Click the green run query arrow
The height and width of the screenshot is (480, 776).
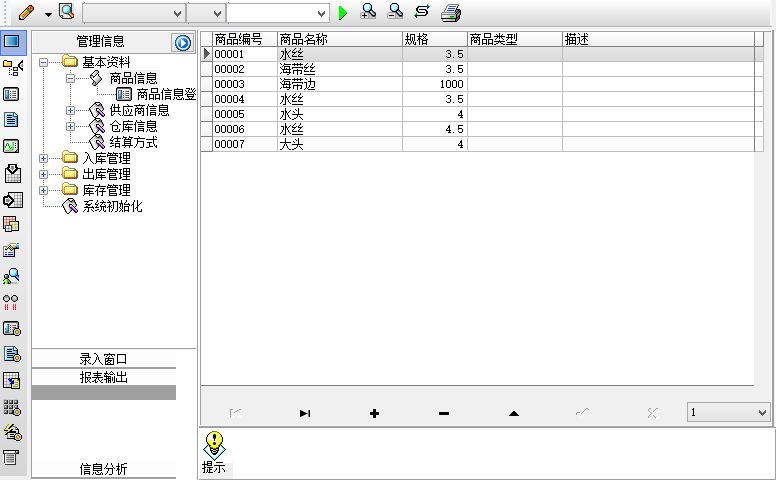342,13
